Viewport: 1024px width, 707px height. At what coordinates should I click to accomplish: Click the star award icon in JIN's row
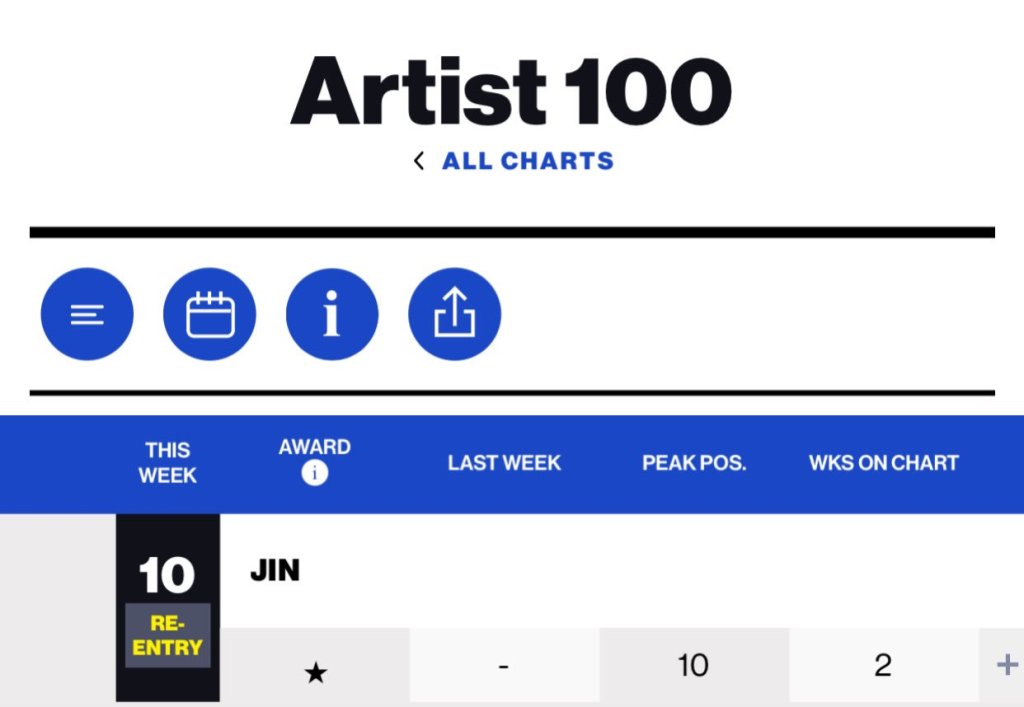click(315, 673)
